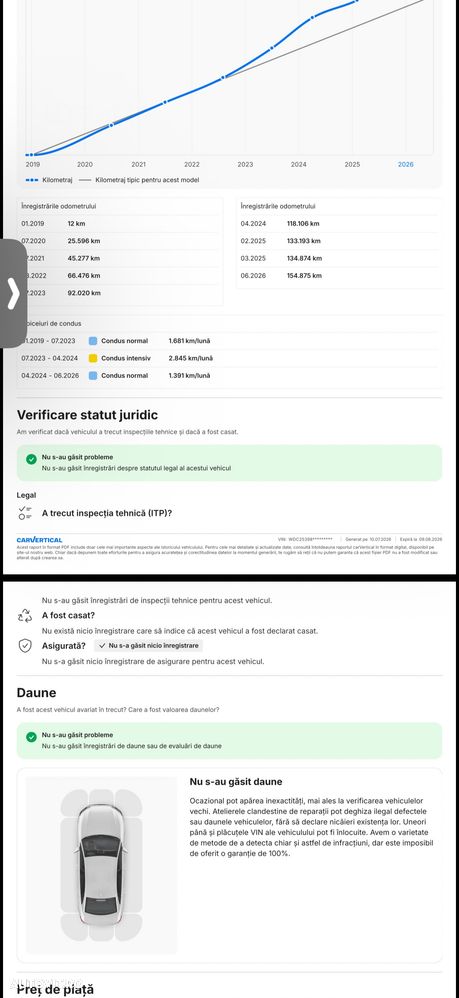Open the "Verificare statut juridic" section heading

click(87, 415)
